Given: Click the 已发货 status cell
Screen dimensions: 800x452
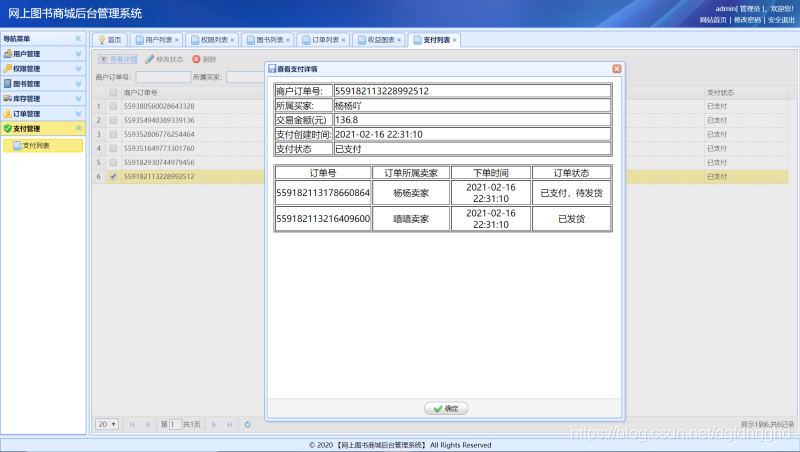Looking at the screenshot, I should (x=571, y=218).
